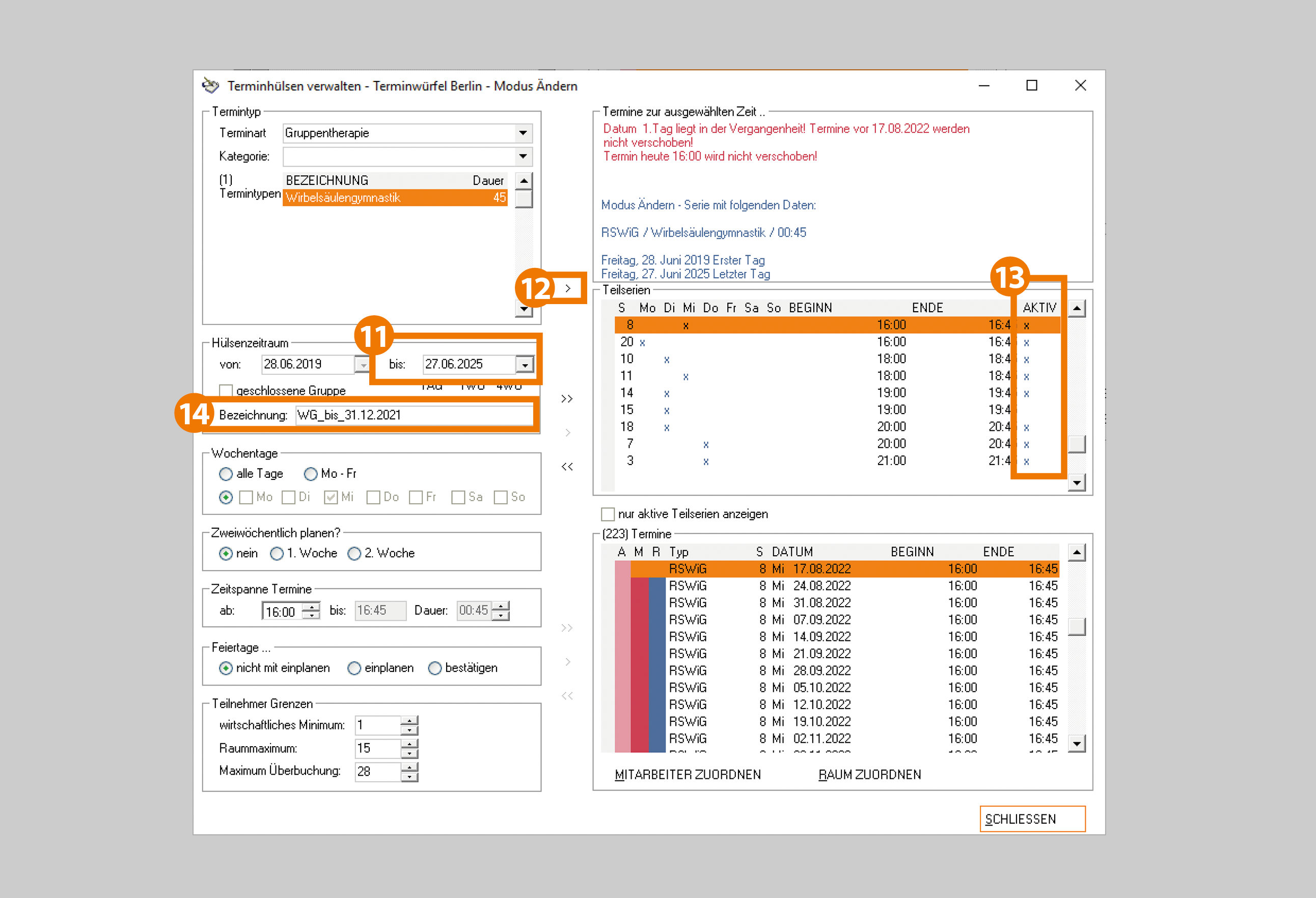Choose 1. Woche biweekly option
The width and height of the screenshot is (1316, 898).
277,553
